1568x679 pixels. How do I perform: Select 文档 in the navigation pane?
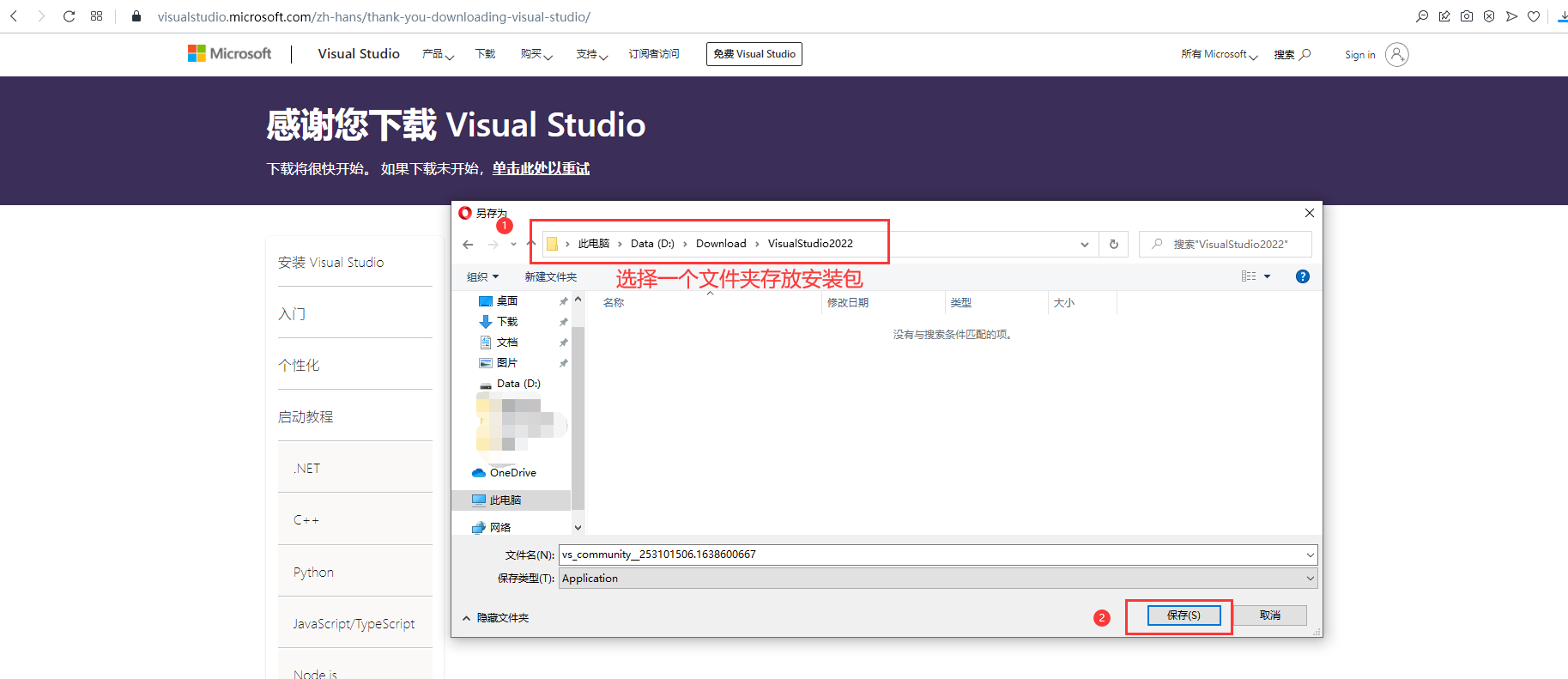(x=507, y=343)
